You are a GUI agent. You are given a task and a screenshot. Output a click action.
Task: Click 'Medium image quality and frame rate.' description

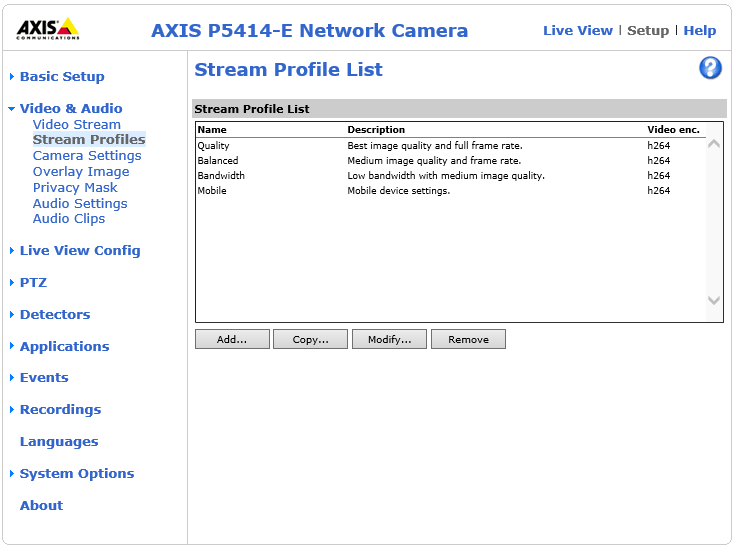434,161
